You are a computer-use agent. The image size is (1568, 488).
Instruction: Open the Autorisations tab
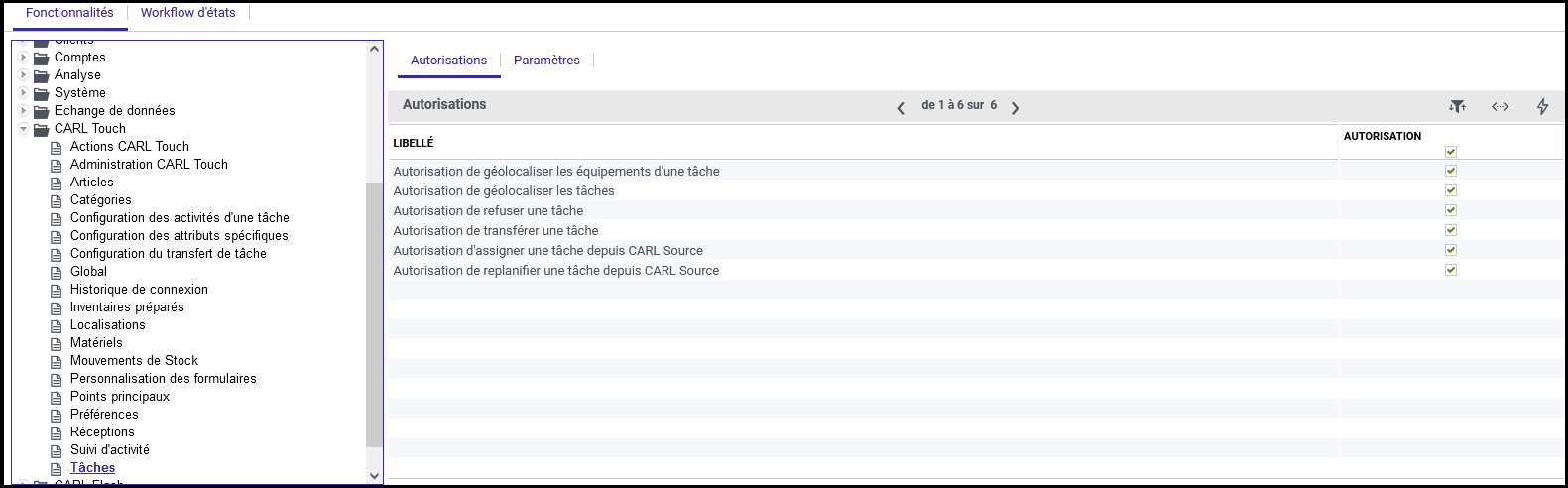coord(448,61)
